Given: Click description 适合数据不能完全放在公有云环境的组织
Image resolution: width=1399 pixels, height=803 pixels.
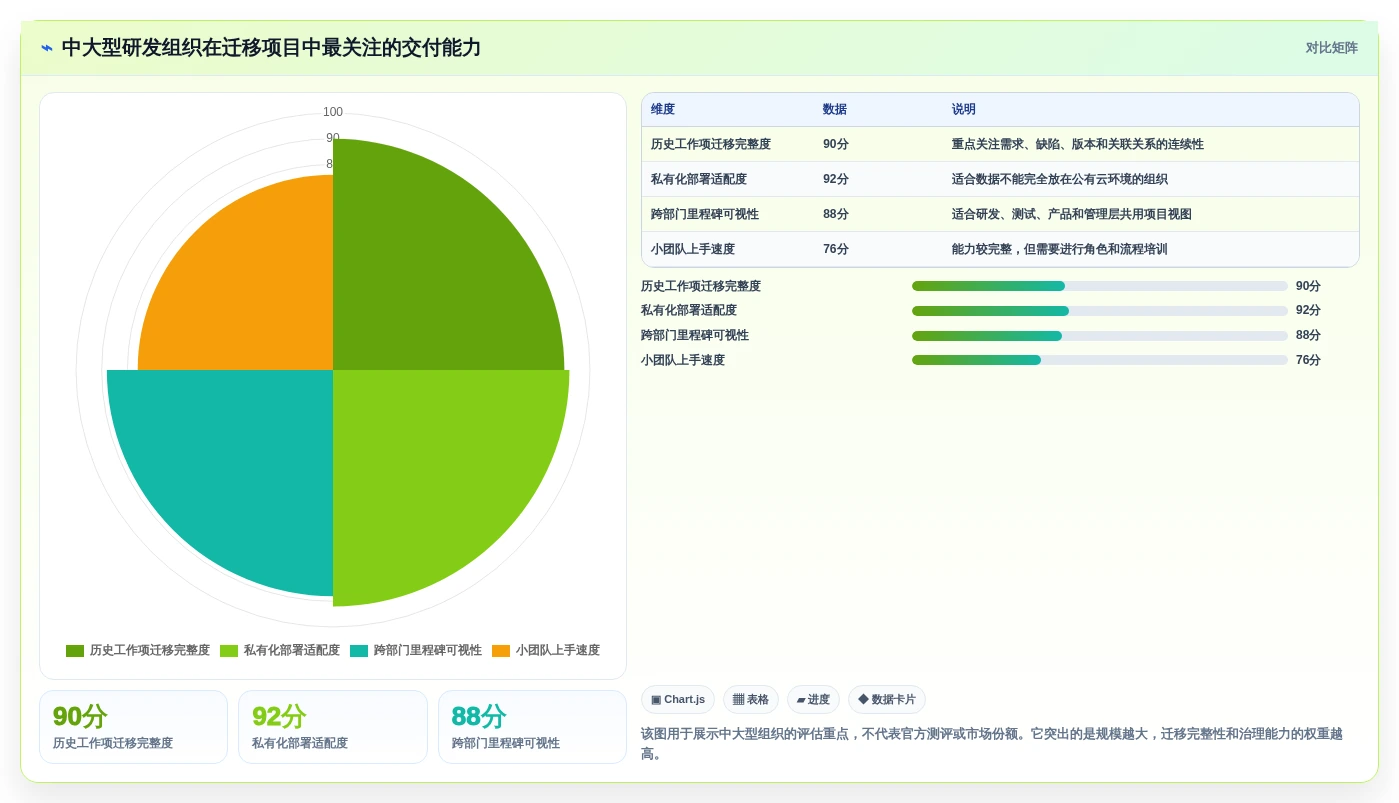Looking at the screenshot, I should click(x=1060, y=179).
